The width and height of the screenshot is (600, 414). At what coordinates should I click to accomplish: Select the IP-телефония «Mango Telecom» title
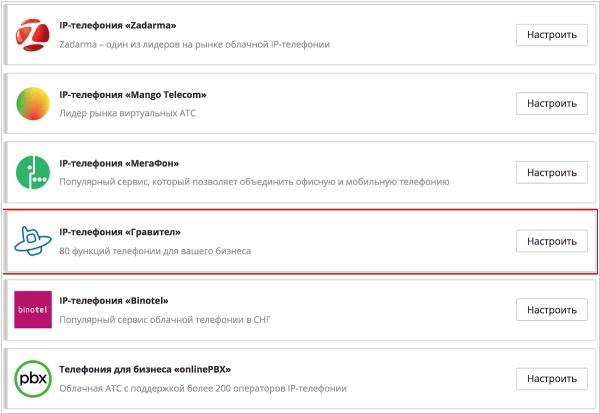(x=133, y=95)
